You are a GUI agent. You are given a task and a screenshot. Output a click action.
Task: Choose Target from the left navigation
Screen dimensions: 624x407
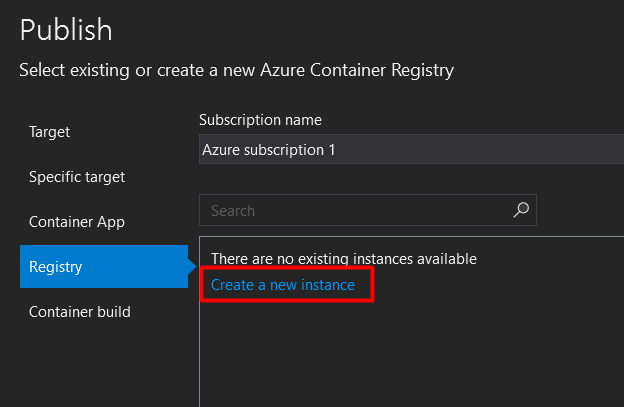50,131
